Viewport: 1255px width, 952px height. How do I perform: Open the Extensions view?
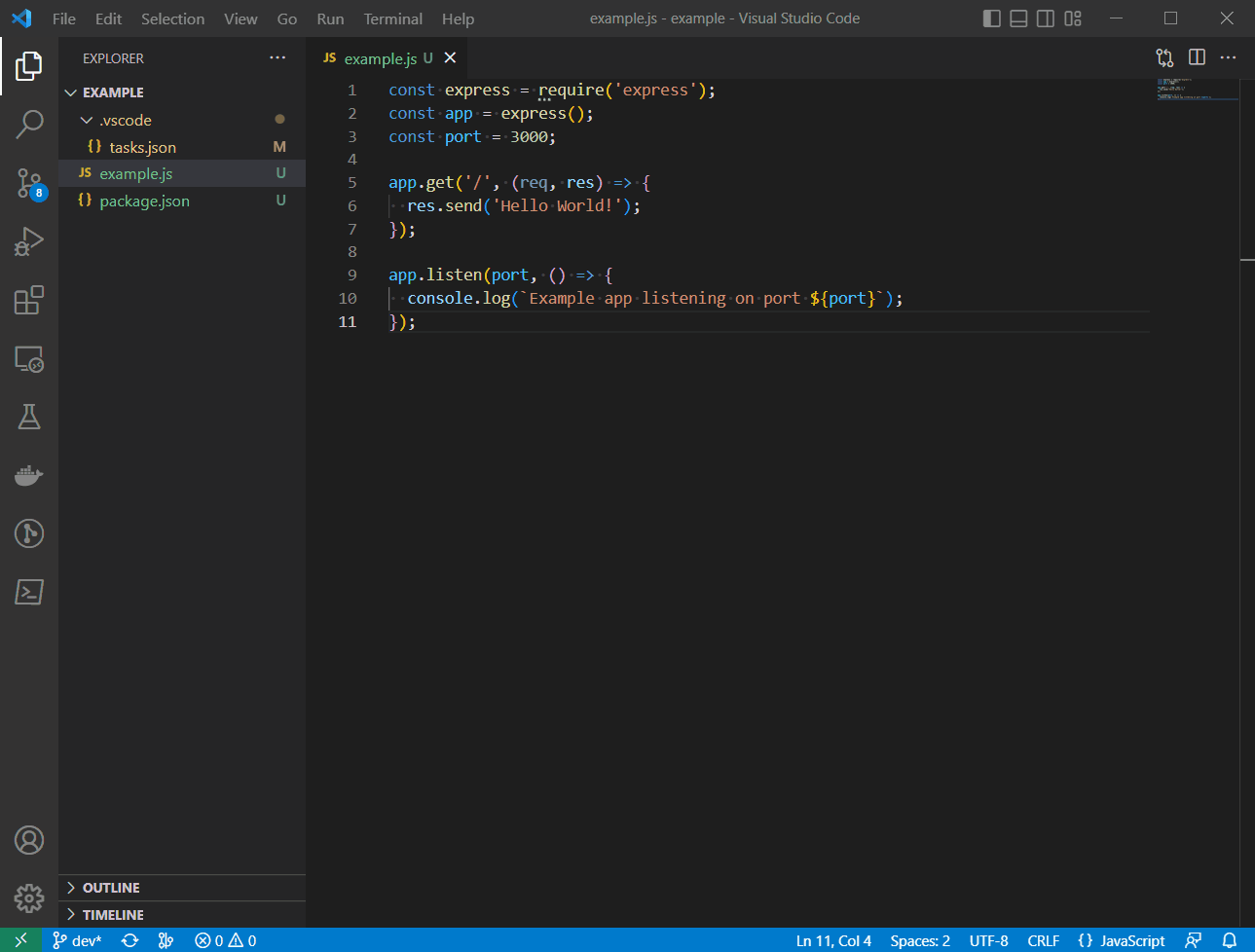29,300
